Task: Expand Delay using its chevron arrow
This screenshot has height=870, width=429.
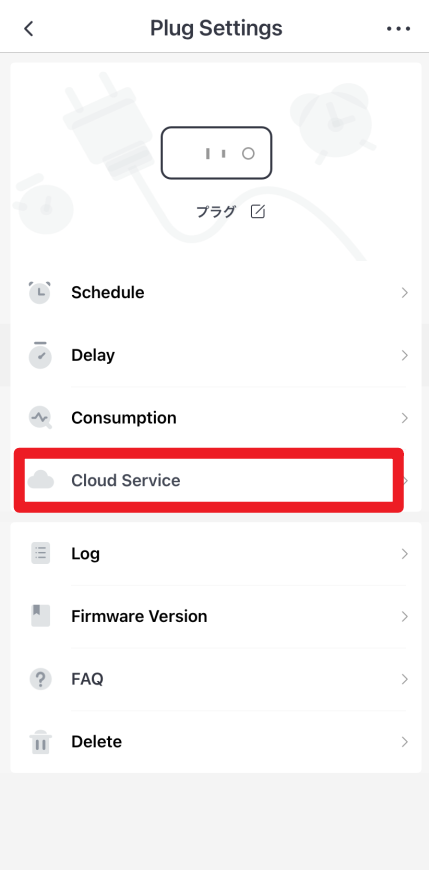Action: (405, 355)
